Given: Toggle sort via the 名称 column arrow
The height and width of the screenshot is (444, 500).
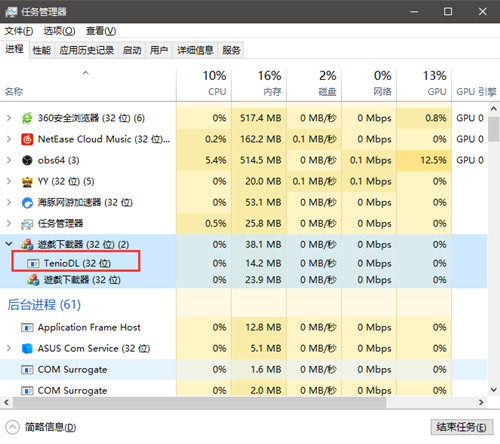Looking at the screenshot, I should (86, 73).
